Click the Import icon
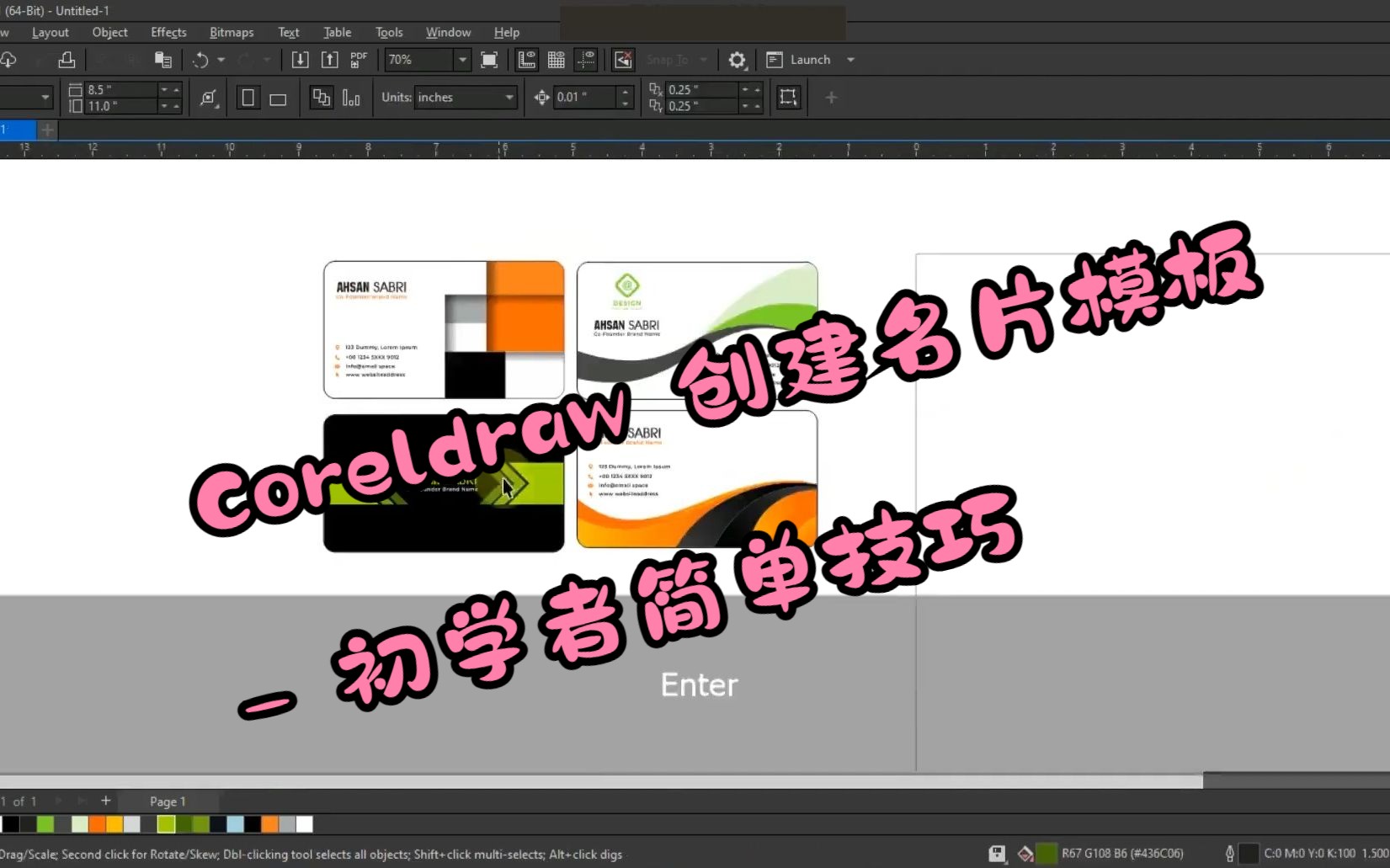The height and width of the screenshot is (868, 1390). pyautogui.click(x=300, y=60)
